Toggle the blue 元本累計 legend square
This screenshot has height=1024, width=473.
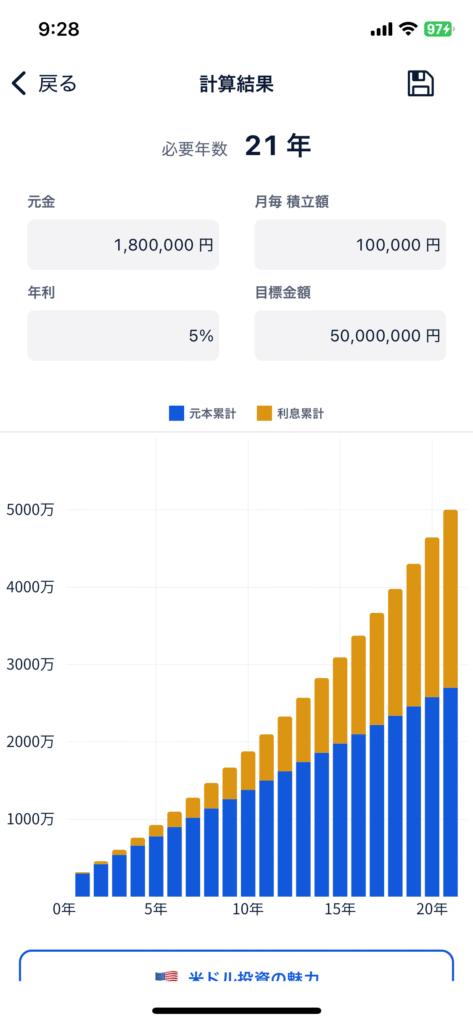[x=176, y=413]
